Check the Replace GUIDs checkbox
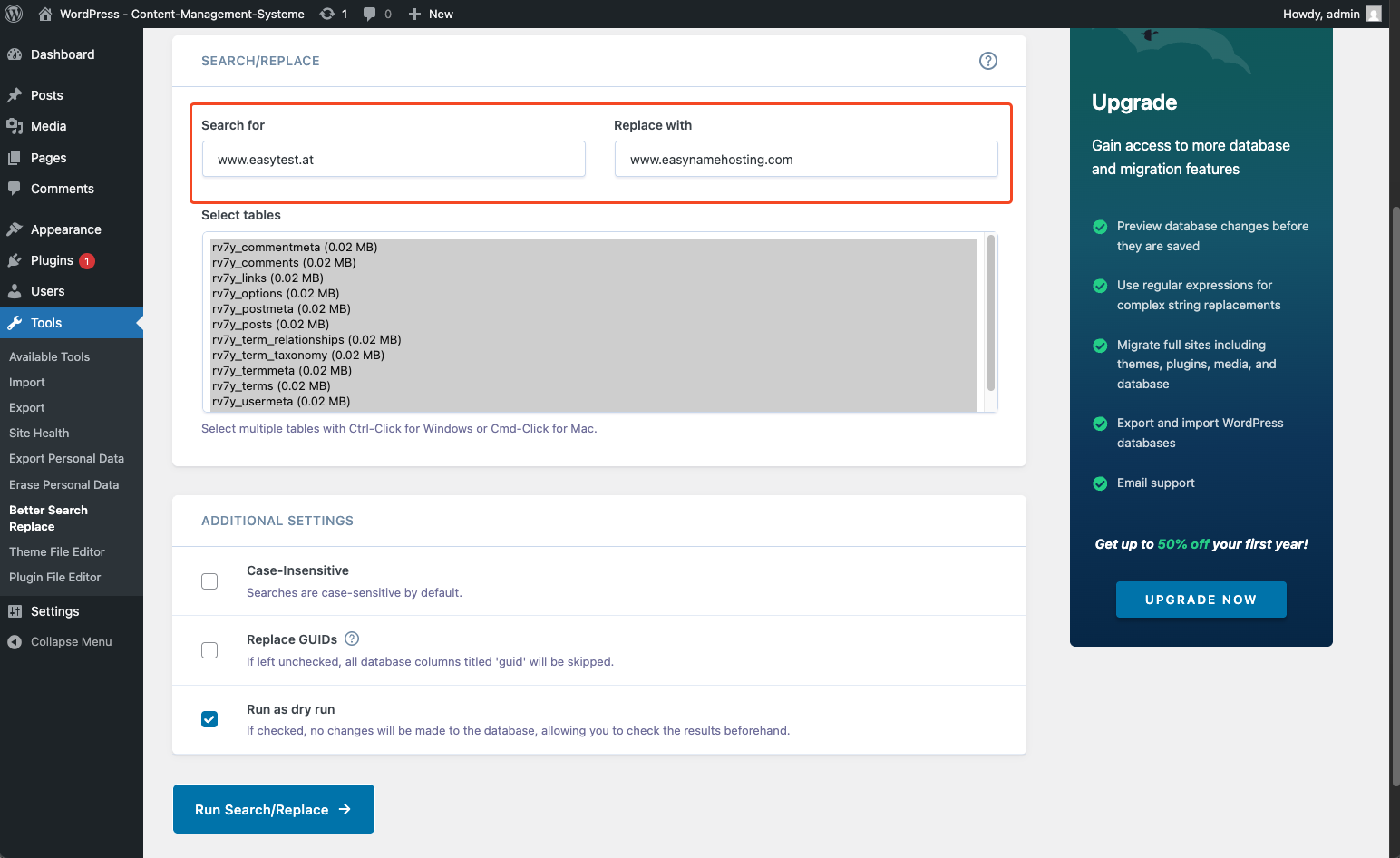Image resolution: width=1400 pixels, height=858 pixels. (x=209, y=650)
